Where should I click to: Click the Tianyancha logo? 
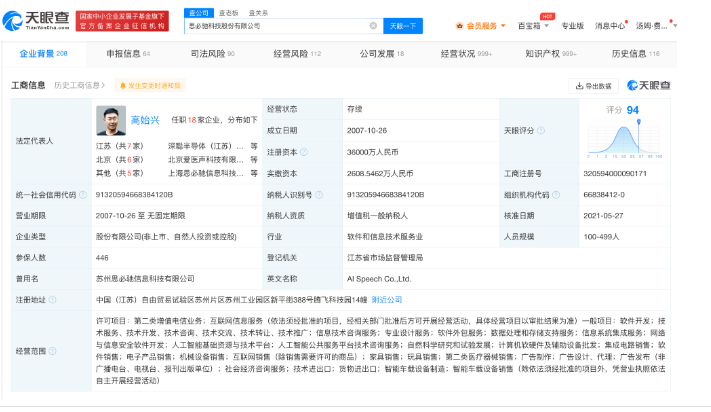point(37,18)
